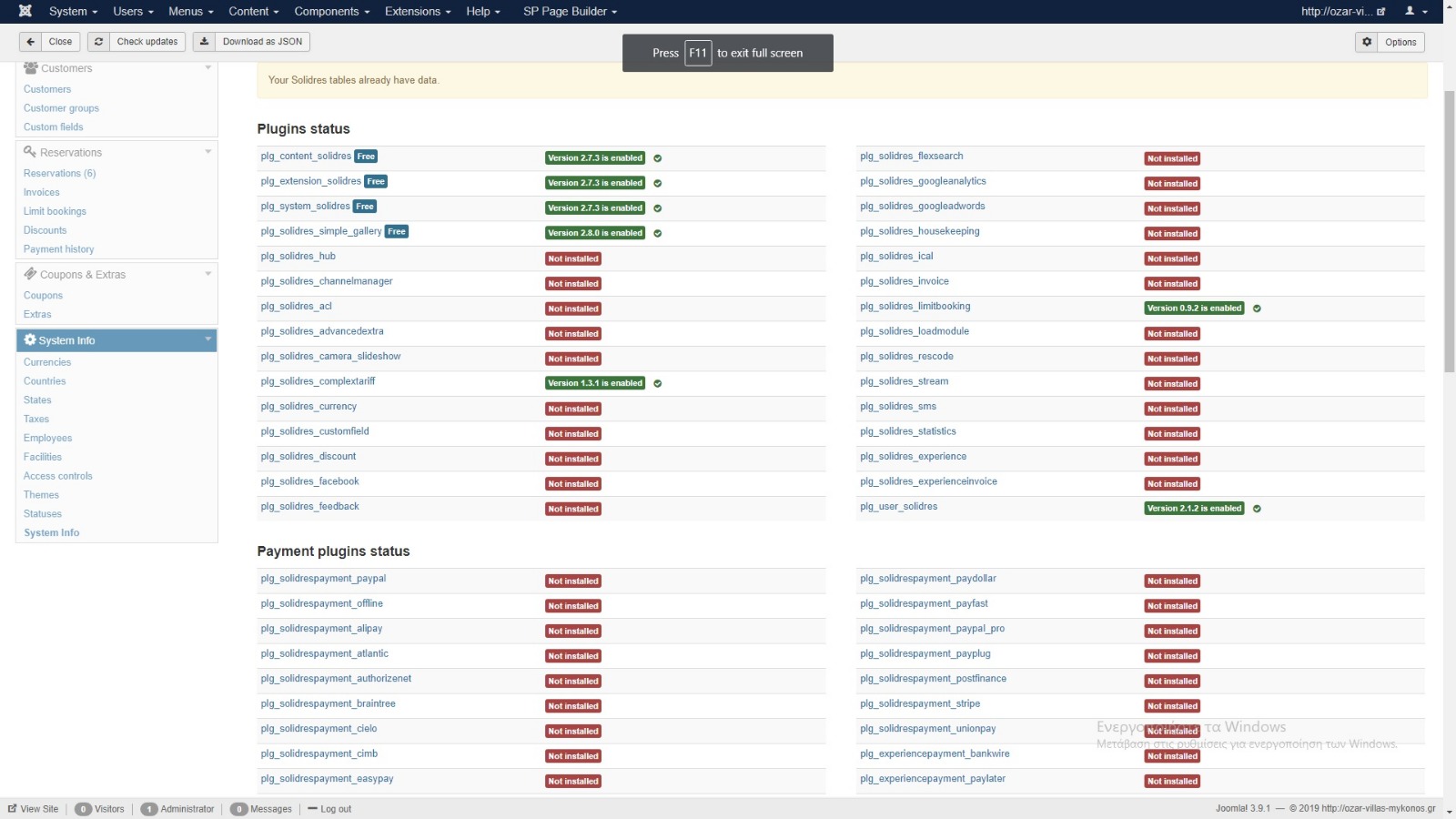
Task: Click the Check updates button
Action: click(147, 42)
